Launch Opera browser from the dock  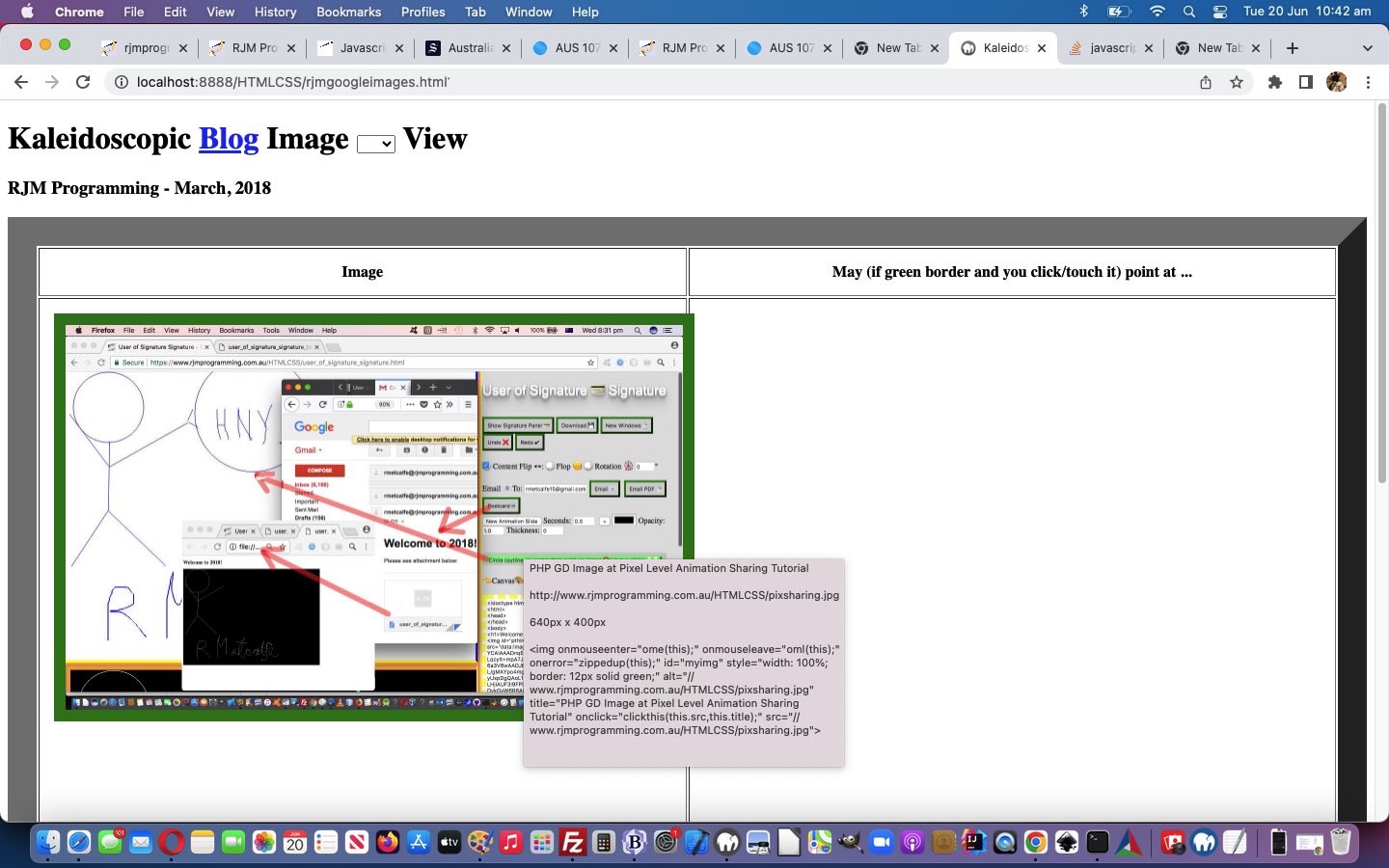[172, 842]
